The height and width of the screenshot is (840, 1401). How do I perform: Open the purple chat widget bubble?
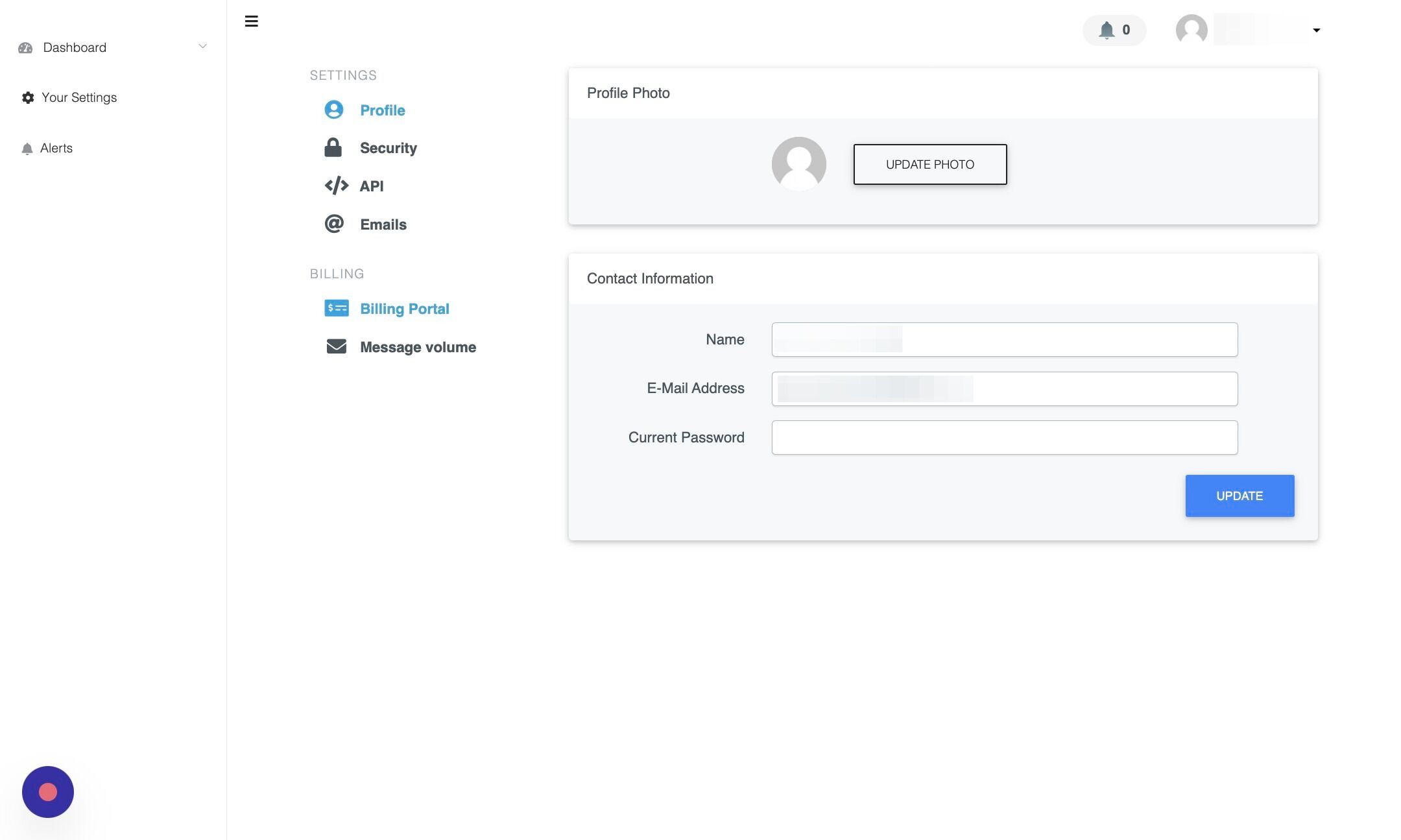tap(48, 791)
